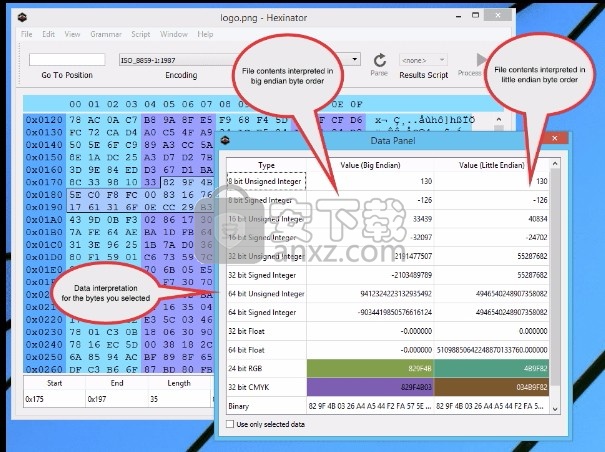Click Value (Big Endian) column header
Viewport: 605px width, 452px height.
[x=370, y=165]
